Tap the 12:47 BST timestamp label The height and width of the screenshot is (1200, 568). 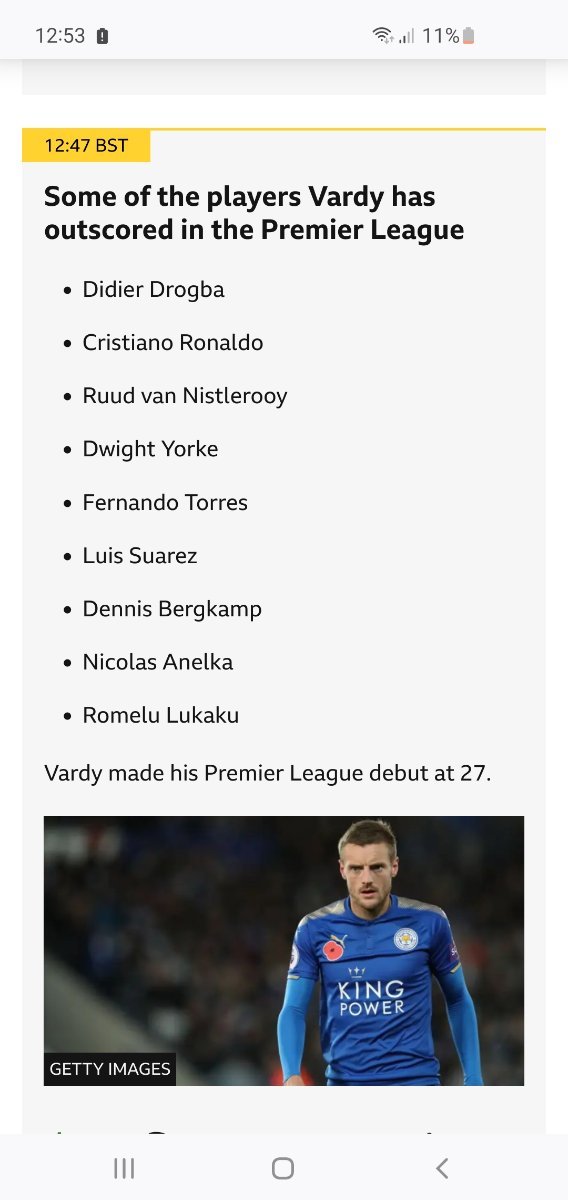point(86,145)
